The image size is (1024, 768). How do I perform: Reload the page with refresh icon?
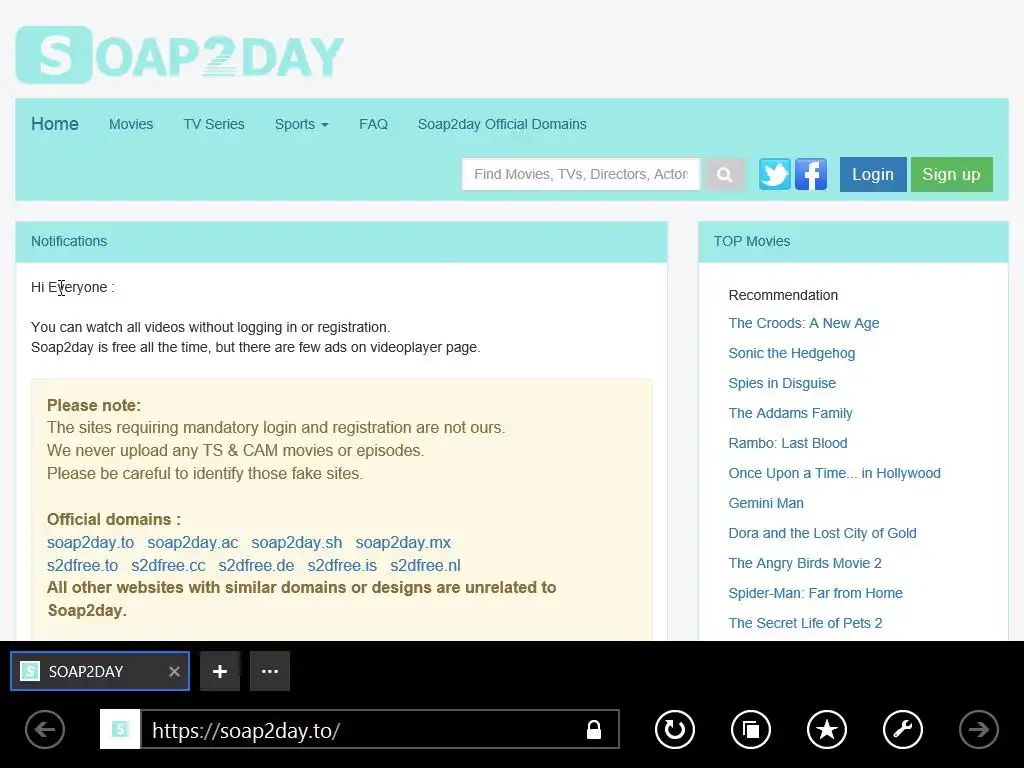pos(675,729)
